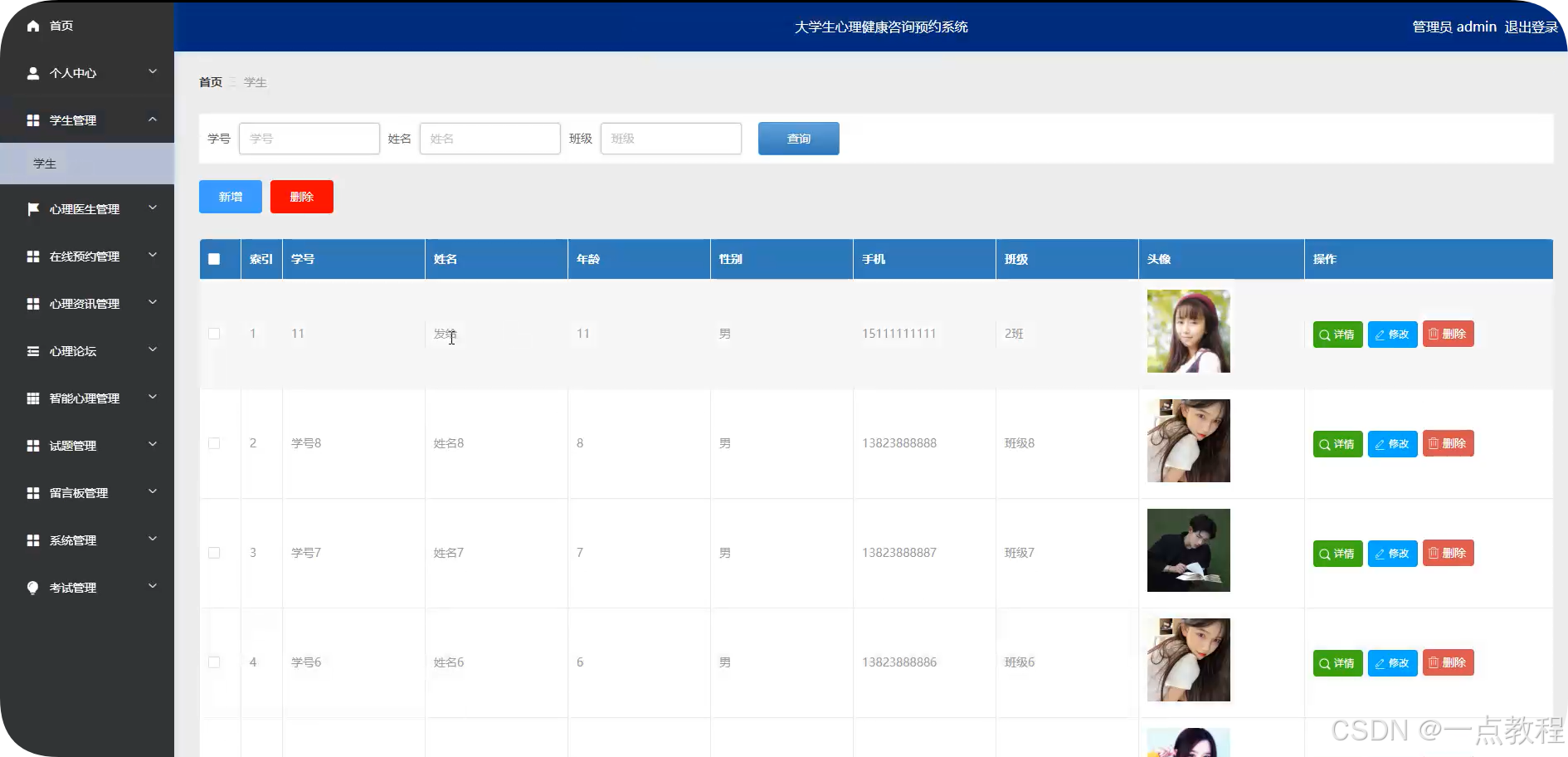Image resolution: width=1568 pixels, height=757 pixels.
Task: Click the avatar thumbnail in row 学号8
Action: (1189, 441)
